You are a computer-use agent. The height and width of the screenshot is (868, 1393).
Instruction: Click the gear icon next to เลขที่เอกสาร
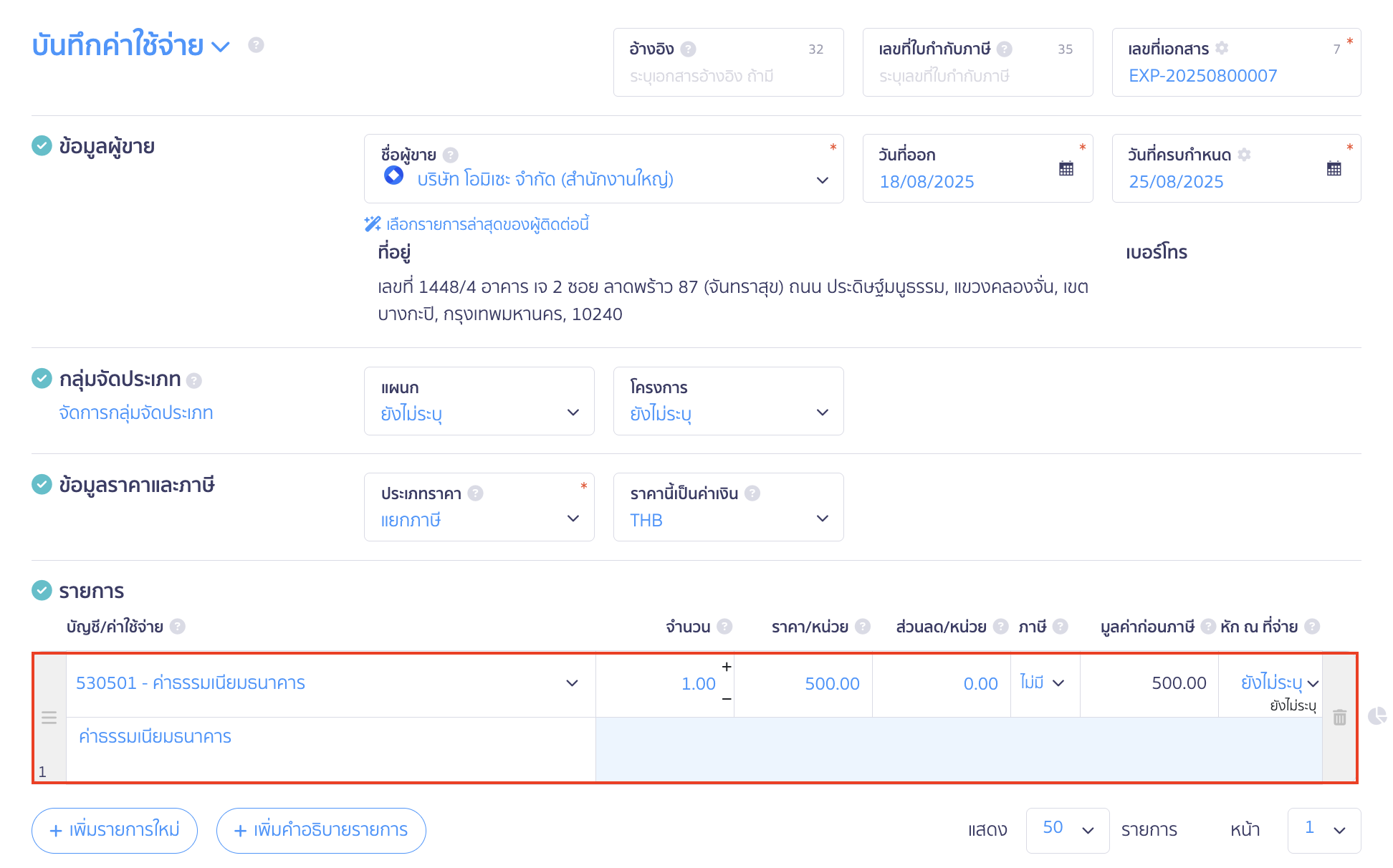coord(1222,48)
